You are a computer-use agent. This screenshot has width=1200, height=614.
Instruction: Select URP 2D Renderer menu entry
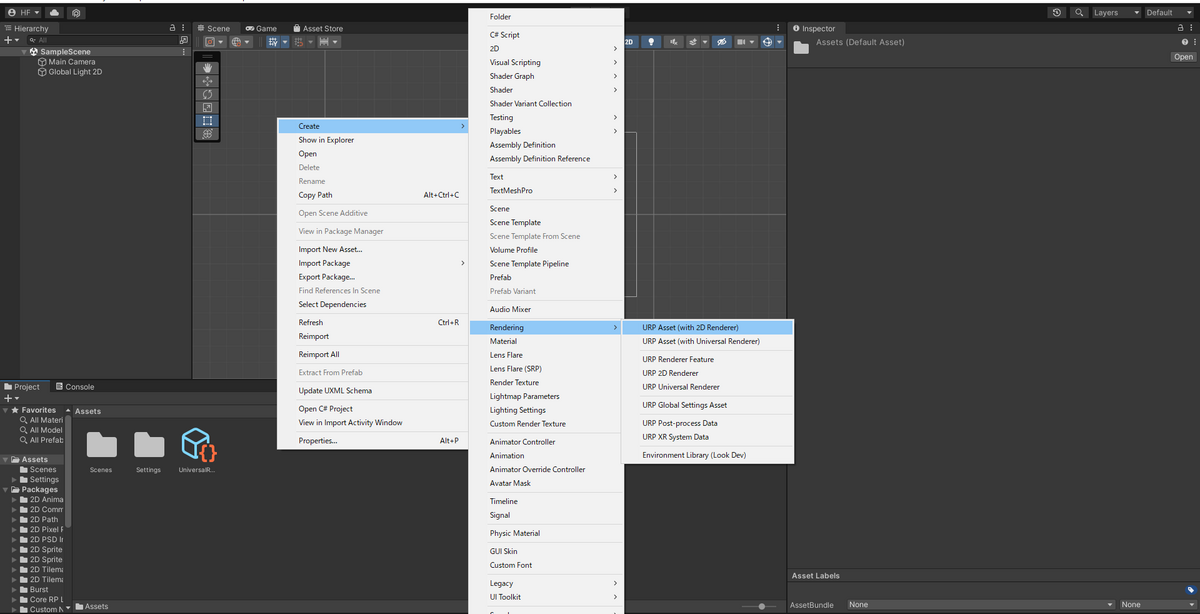pyautogui.click(x=708, y=373)
